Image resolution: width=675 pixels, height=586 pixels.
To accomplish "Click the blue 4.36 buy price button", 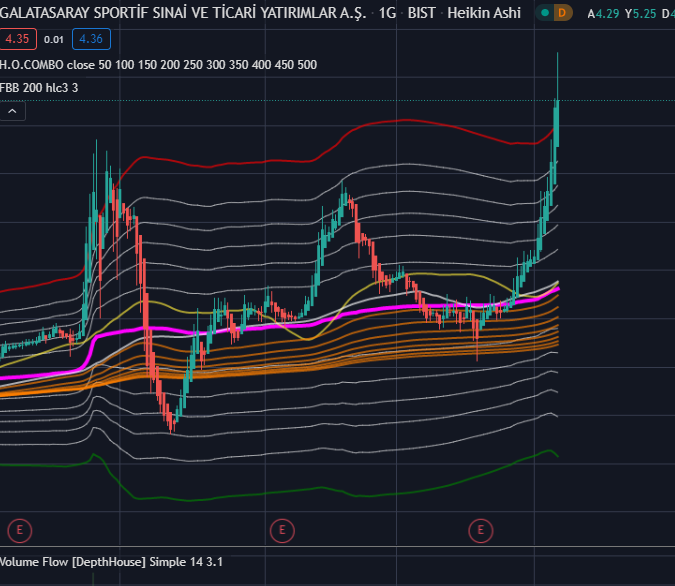I will (91, 39).
